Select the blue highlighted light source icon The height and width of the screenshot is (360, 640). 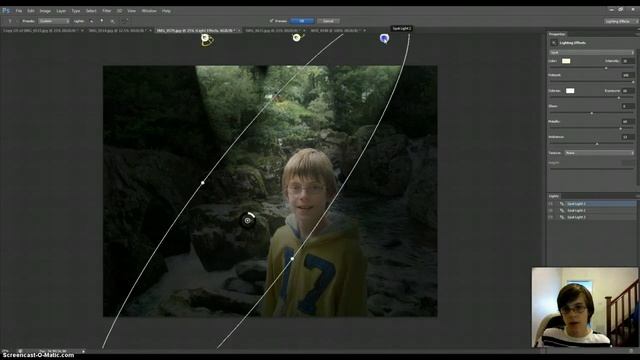point(384,38)
